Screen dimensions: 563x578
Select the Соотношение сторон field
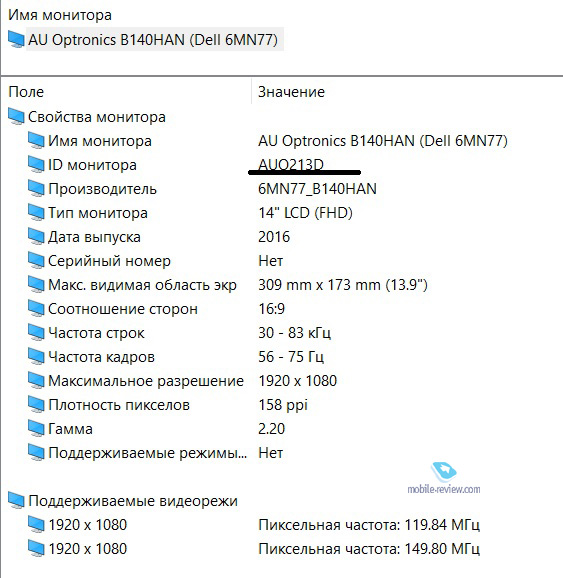(123, 309)
